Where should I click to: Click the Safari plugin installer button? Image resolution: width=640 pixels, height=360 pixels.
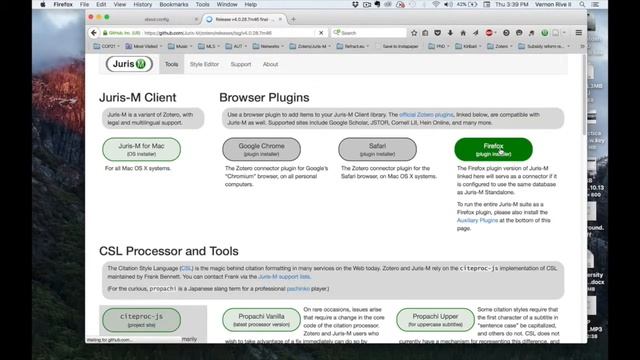point(377,149)
